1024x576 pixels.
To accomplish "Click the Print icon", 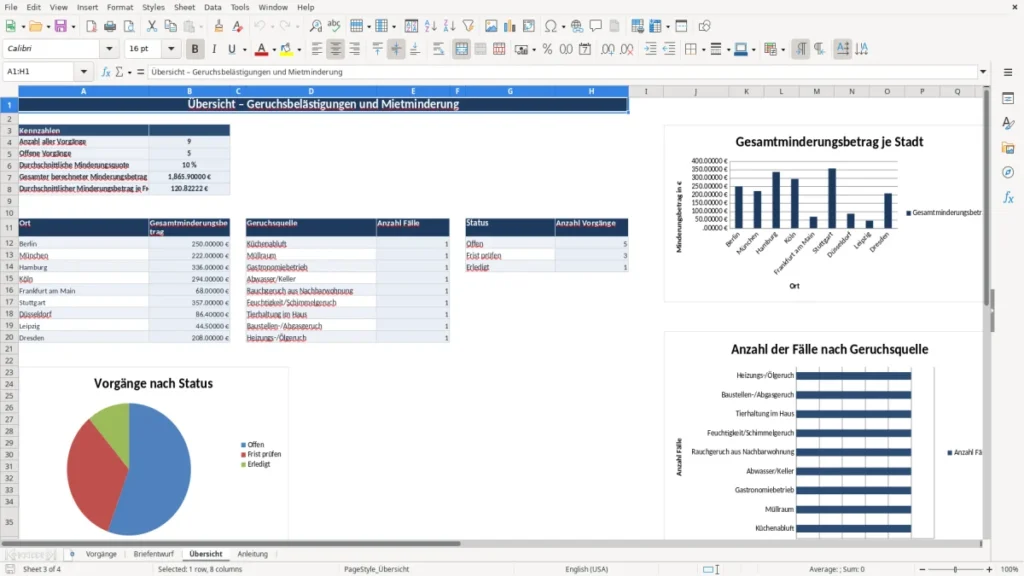I will coord(110,26).
